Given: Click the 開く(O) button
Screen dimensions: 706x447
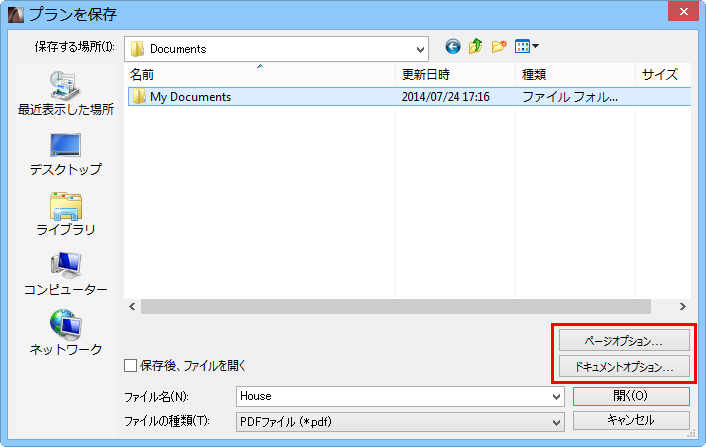Looking at the screenshot, I should pos(631,396).
